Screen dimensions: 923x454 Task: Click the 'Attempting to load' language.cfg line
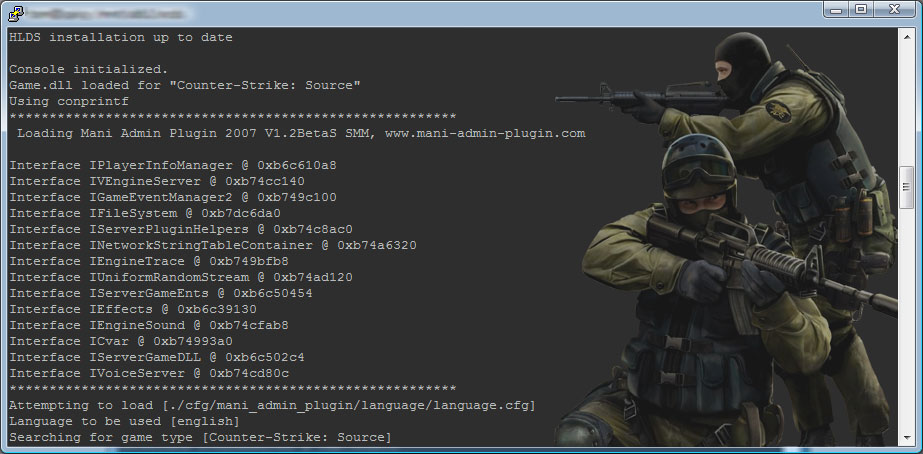[x=272, y=405]
